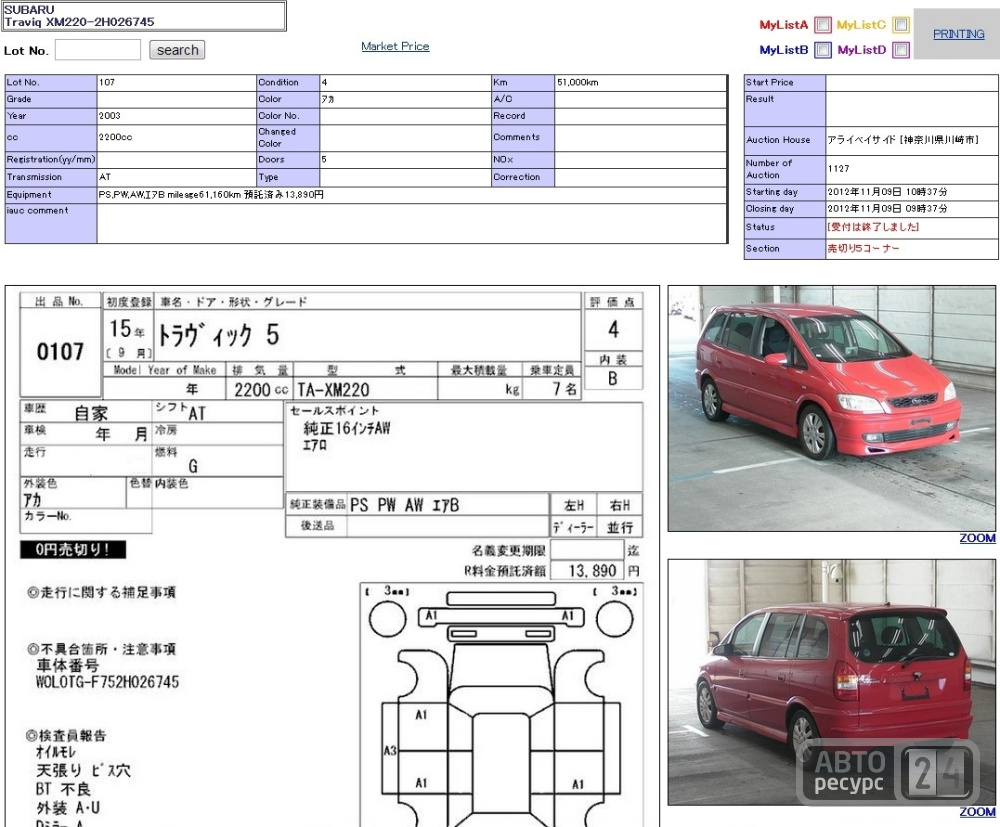Click the evaluation score 4 on sheet
This screenshot has height=827, width=1000.
613,329
